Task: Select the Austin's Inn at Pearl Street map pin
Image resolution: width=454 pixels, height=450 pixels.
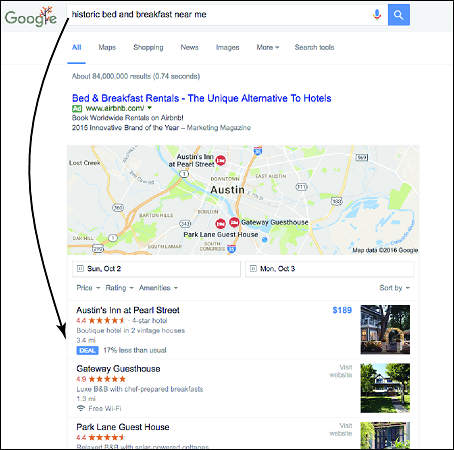Action: [x=220, y=161]
